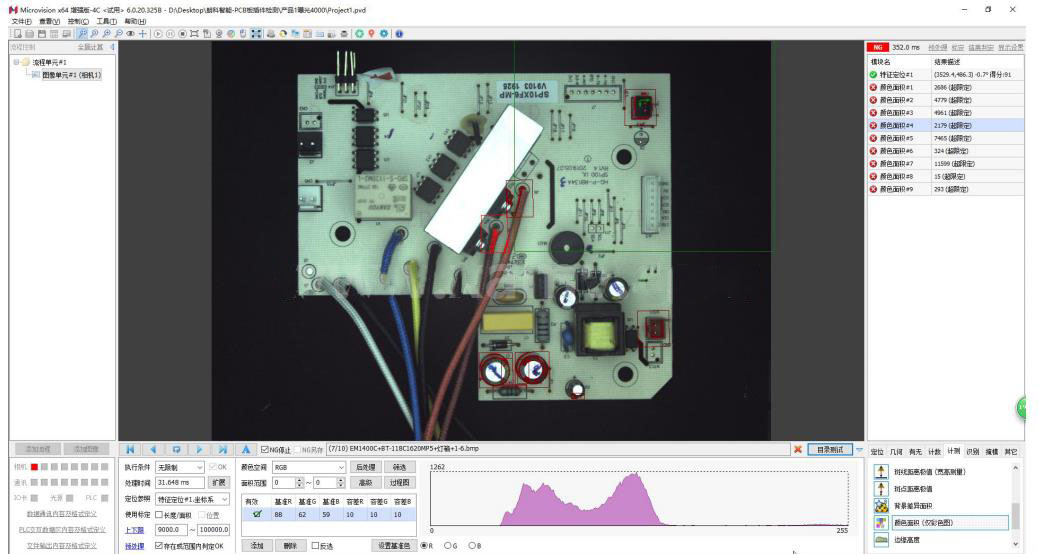Click the stop icon in the toolbar
The width and height of the screenshot is (1038, 554).
point(182,34)
